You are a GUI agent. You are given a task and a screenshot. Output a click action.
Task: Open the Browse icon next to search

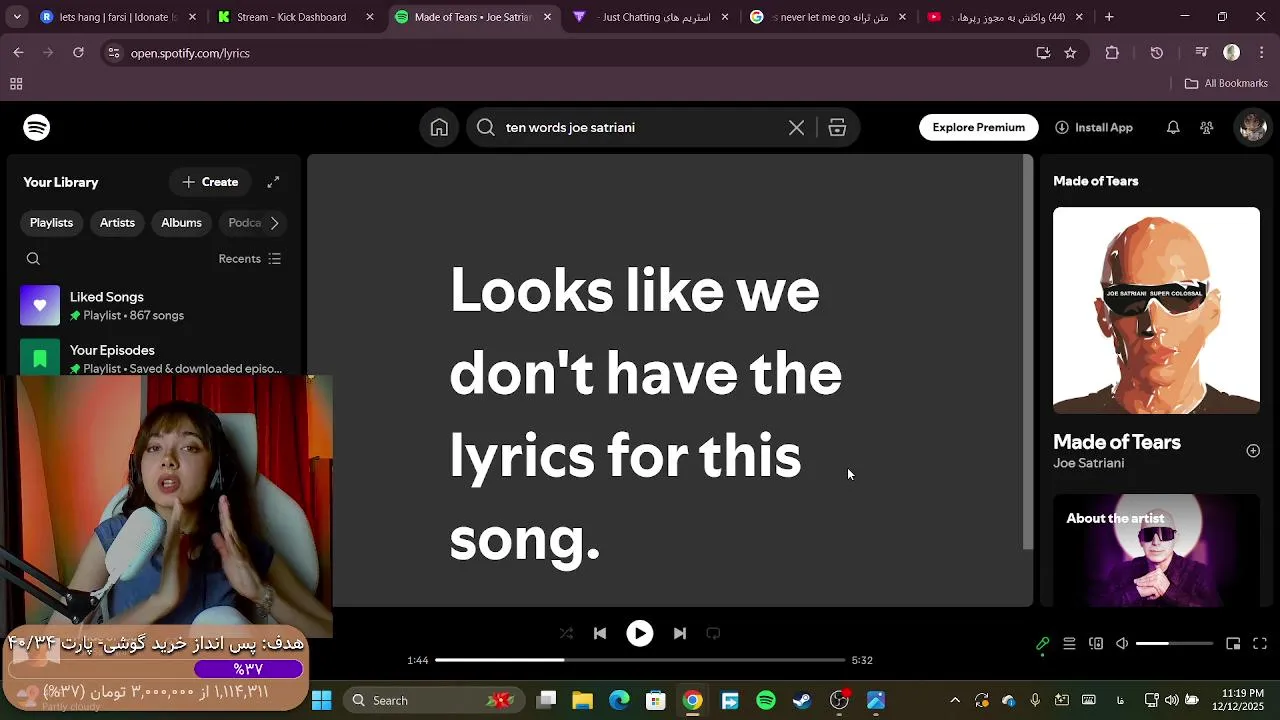[x=837, y=127]
